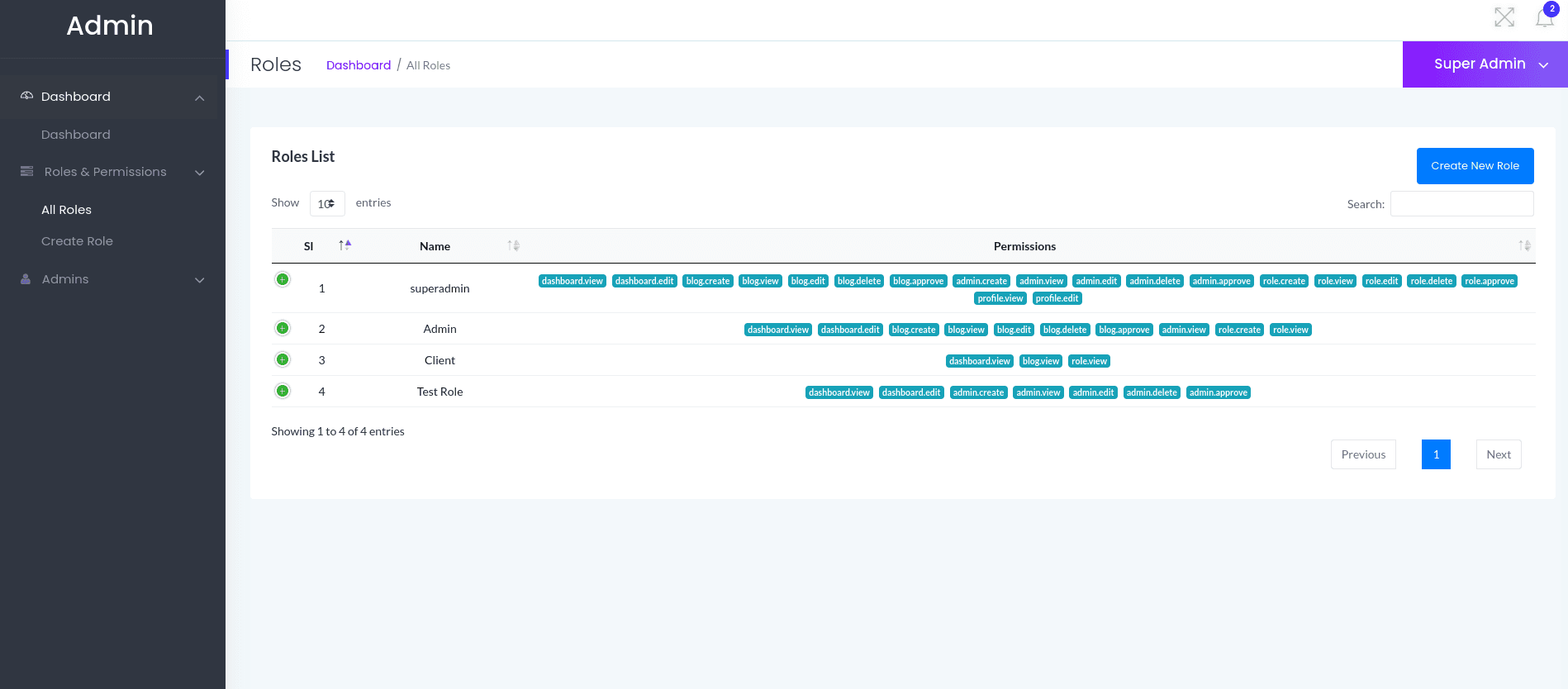Expand row details for Admin role green plus
The image size is (1568, 689).
pos(283,328)
